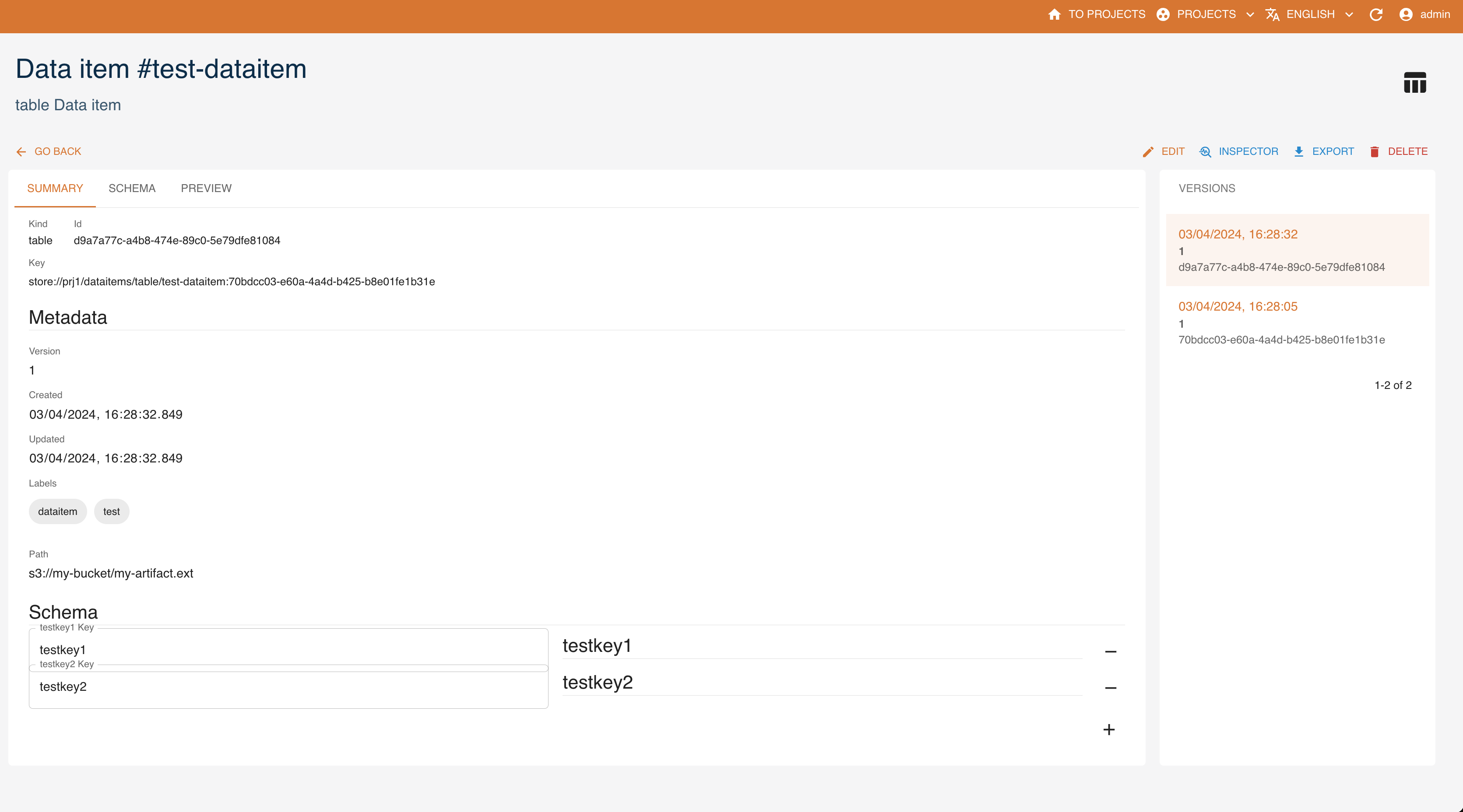Image resolution: width=1463 pixels, height=812 pixels.
Task: Click the INSPECTOR button label
Action: [1248, 151]
